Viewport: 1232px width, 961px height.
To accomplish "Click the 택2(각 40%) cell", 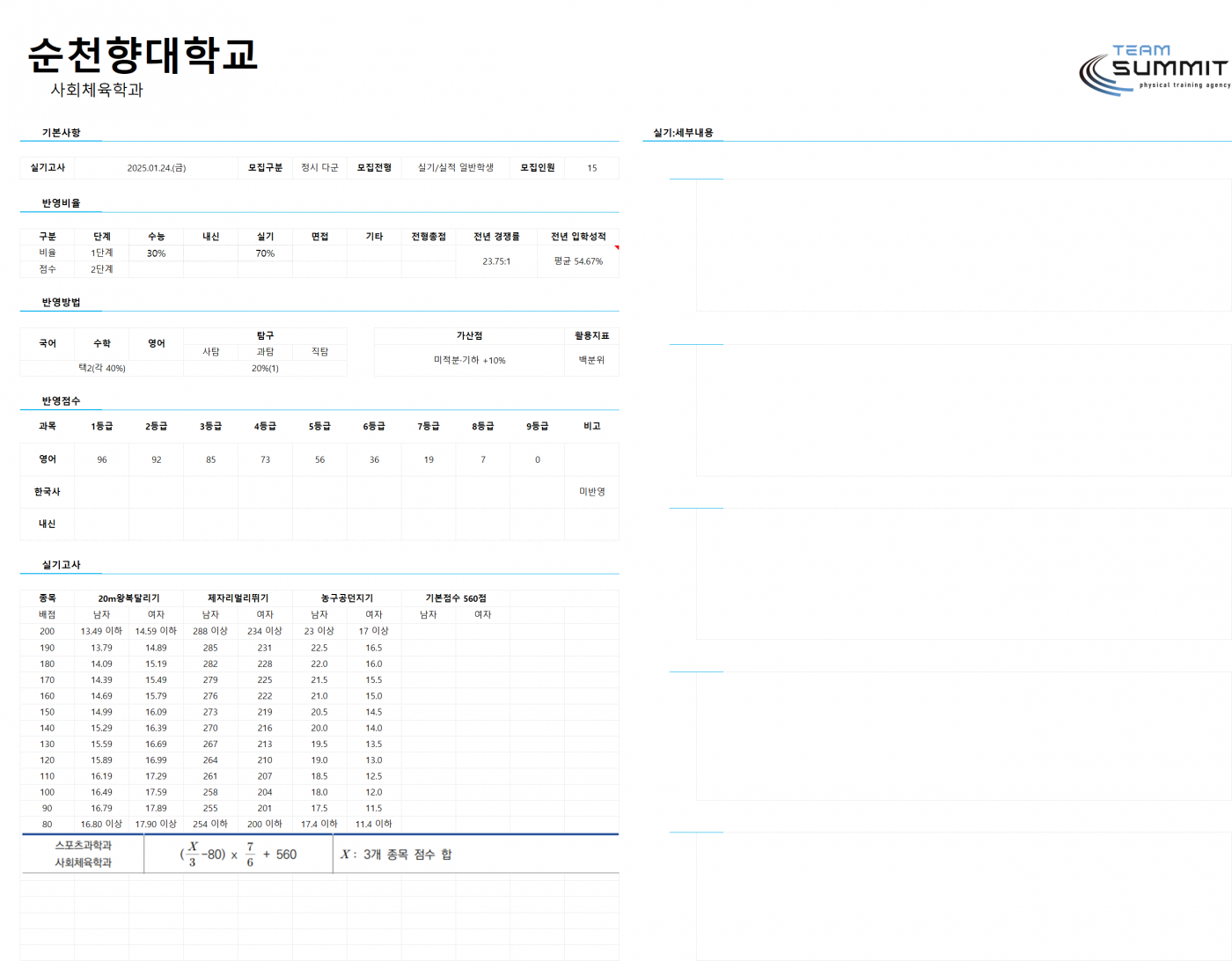I will 102,369.
